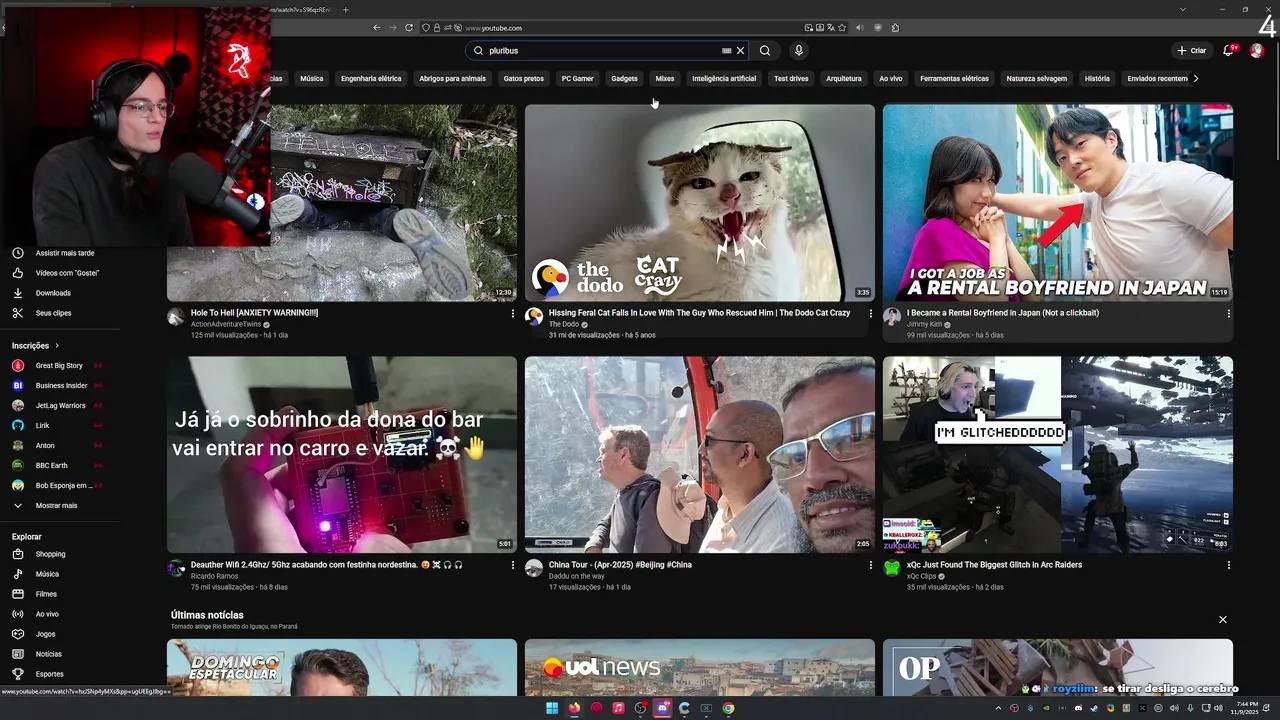Select the Engenharia elétrica chip
This screenshot has width=1280, height=720.
[x=371, y=78]
